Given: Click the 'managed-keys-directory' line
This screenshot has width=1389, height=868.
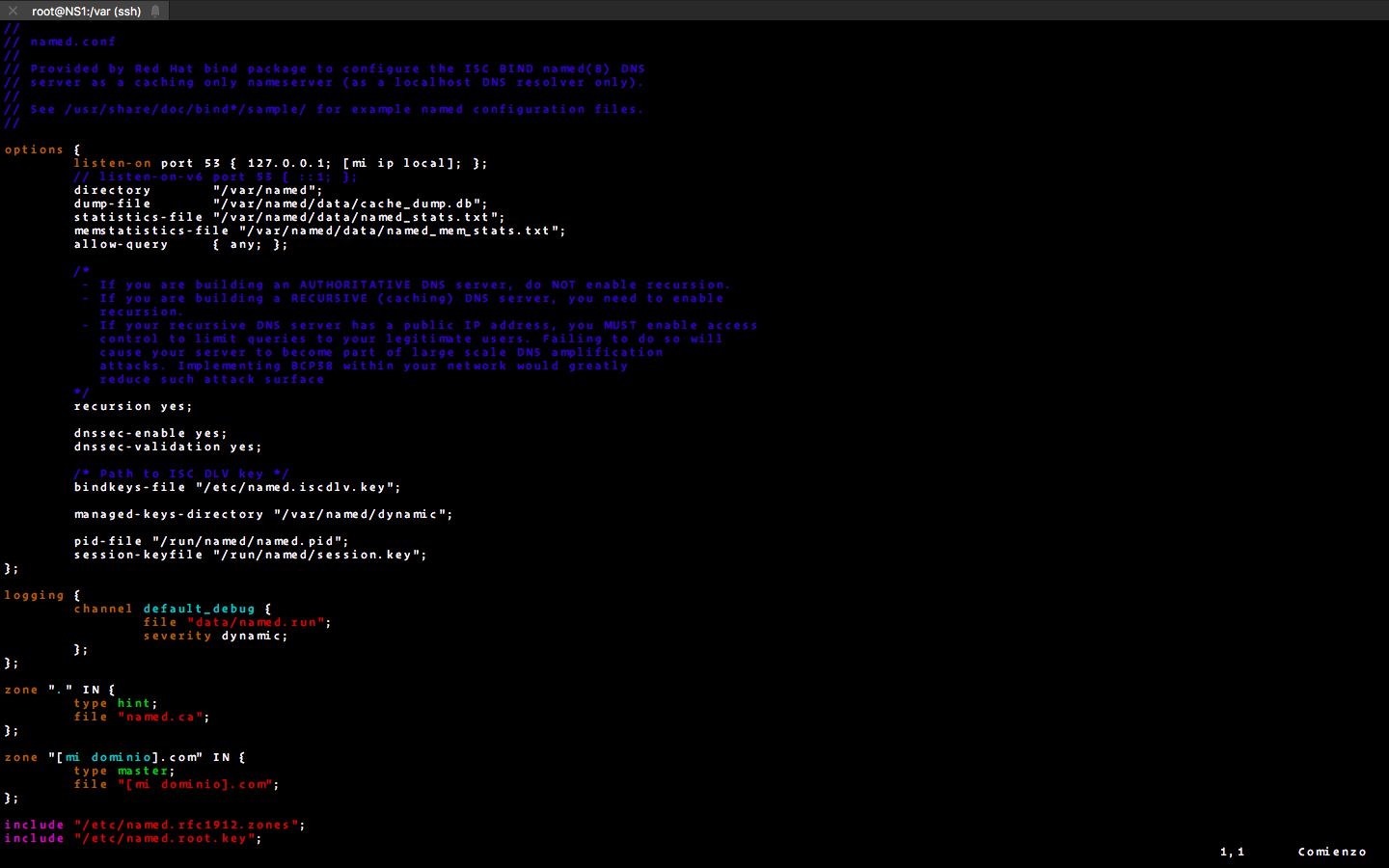Looking at the screenshot, I should (263, 514).
